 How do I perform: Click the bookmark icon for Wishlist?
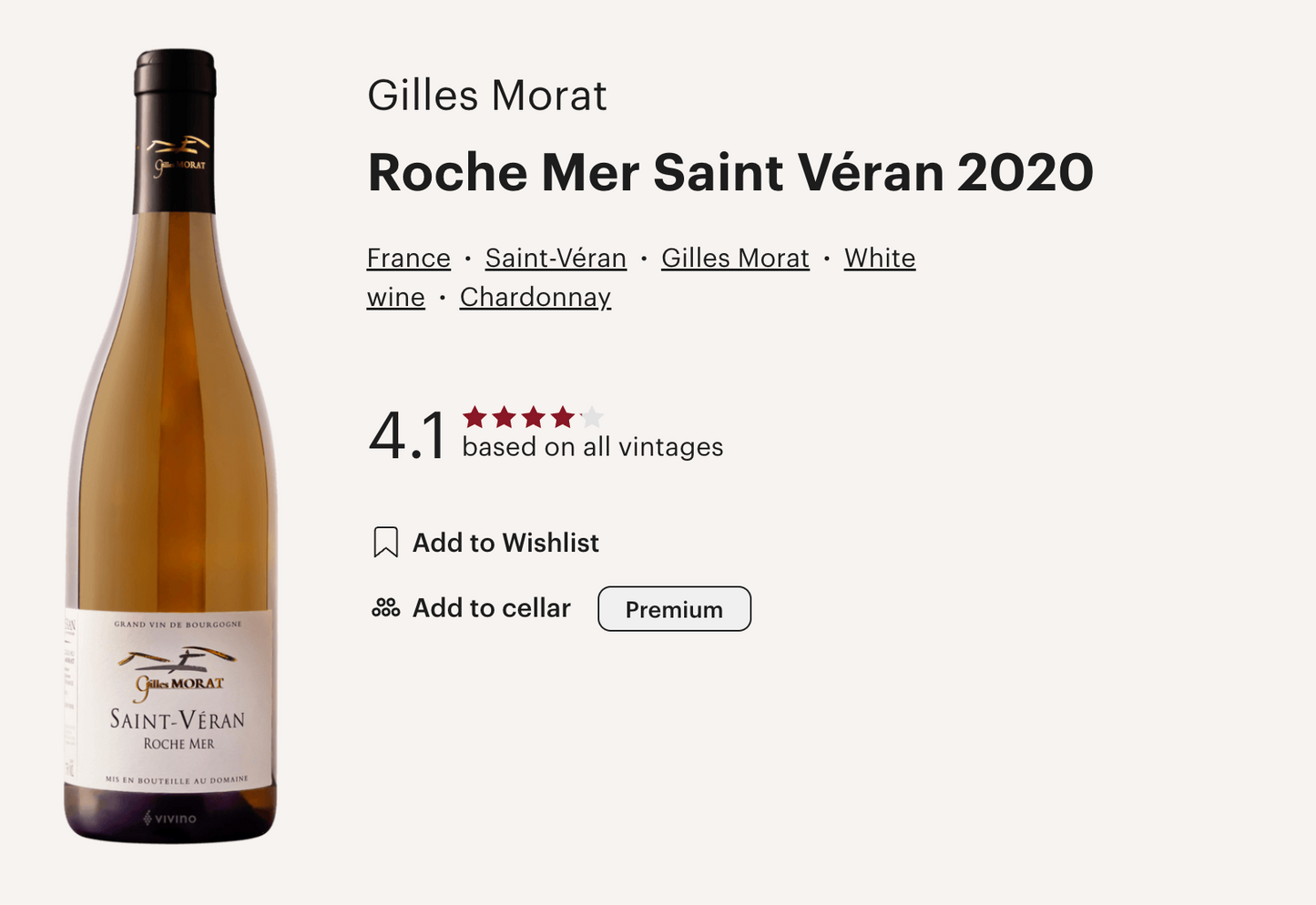385,543
